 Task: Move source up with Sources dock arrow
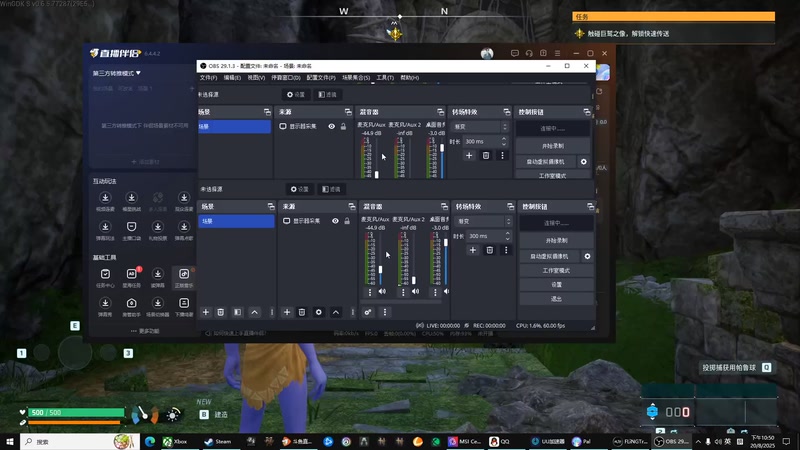coord(336,312)
